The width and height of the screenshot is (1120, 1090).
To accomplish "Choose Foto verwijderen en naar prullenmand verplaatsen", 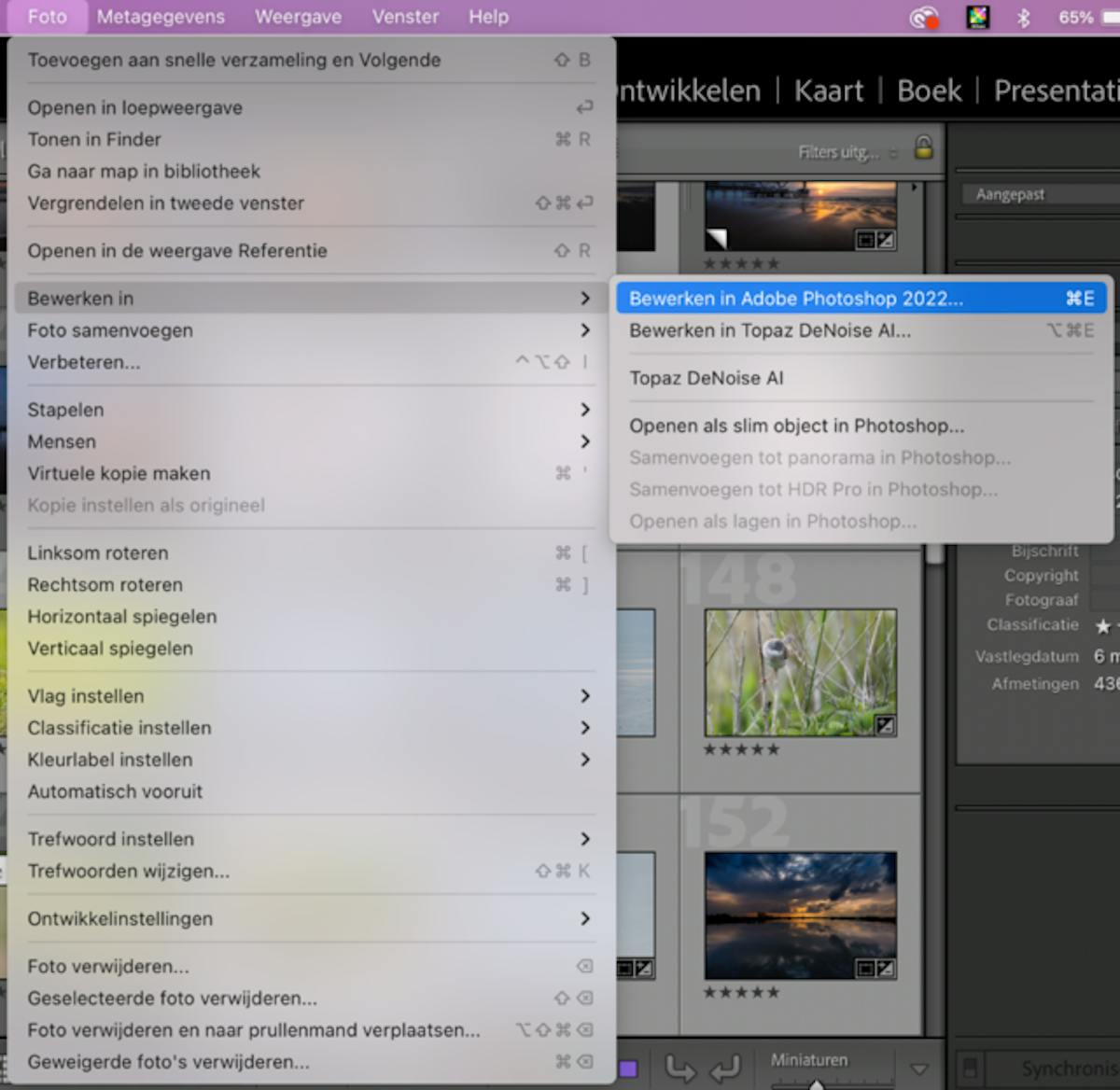I will click(311, 1029).
